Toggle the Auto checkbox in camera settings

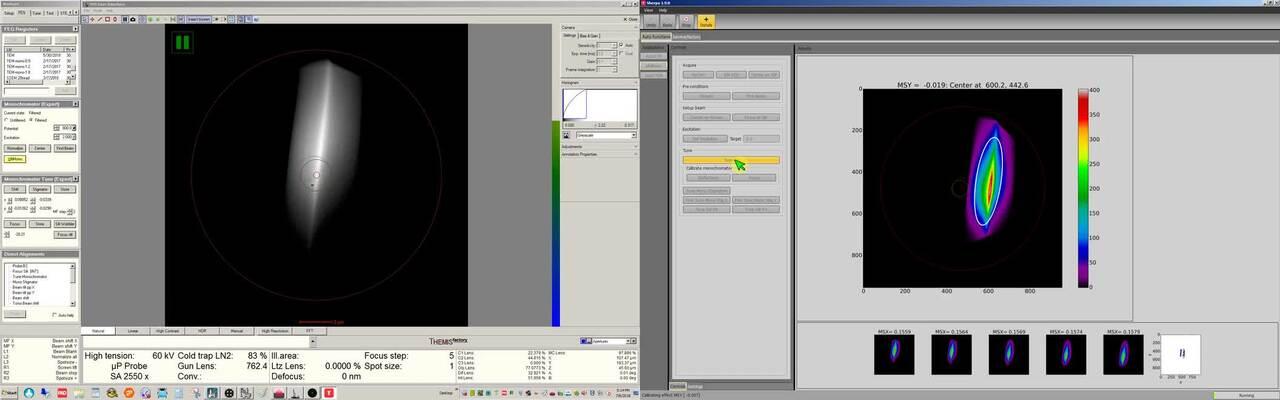[x=620, y=45]
